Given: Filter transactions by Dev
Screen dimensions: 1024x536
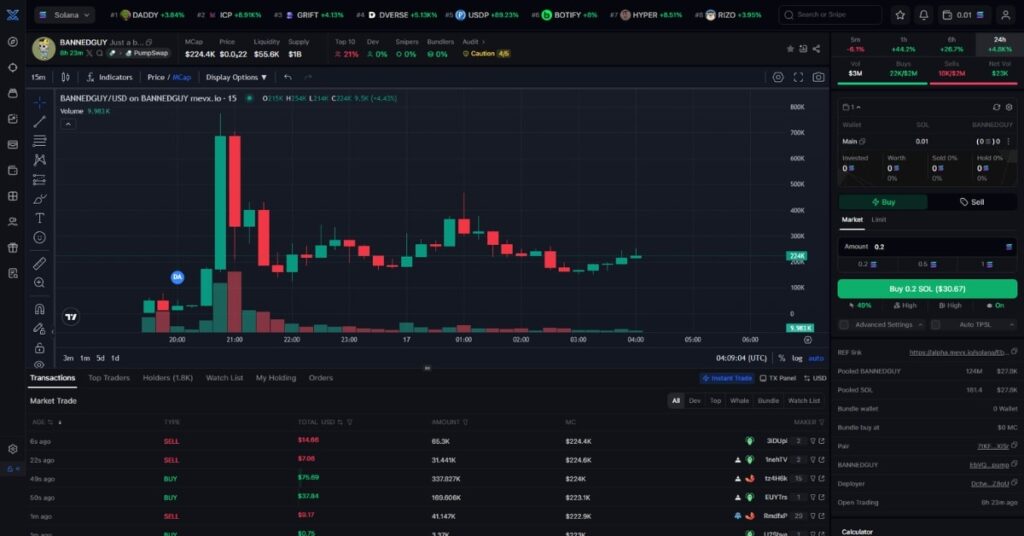Looking at the screenshot, I should tap(695, 401).
